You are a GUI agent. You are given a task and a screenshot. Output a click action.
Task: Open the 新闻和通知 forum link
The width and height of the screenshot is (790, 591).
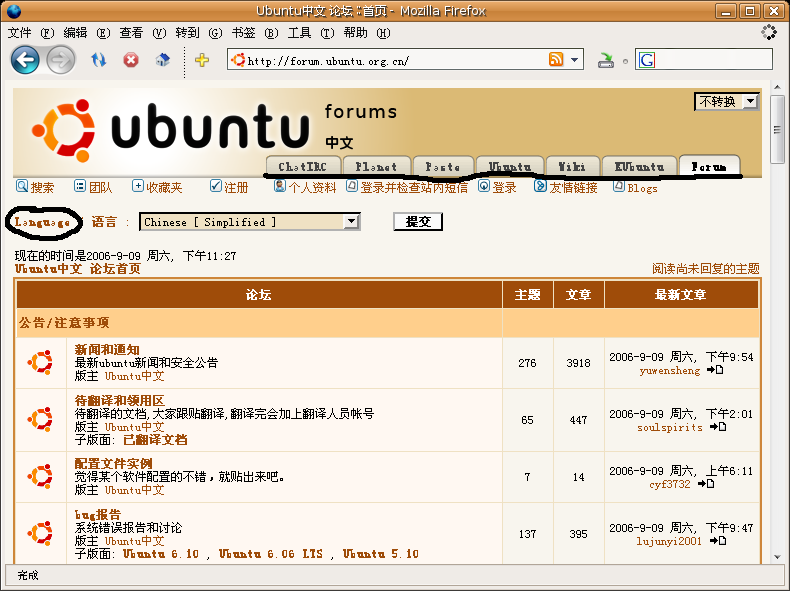[107, 349]
